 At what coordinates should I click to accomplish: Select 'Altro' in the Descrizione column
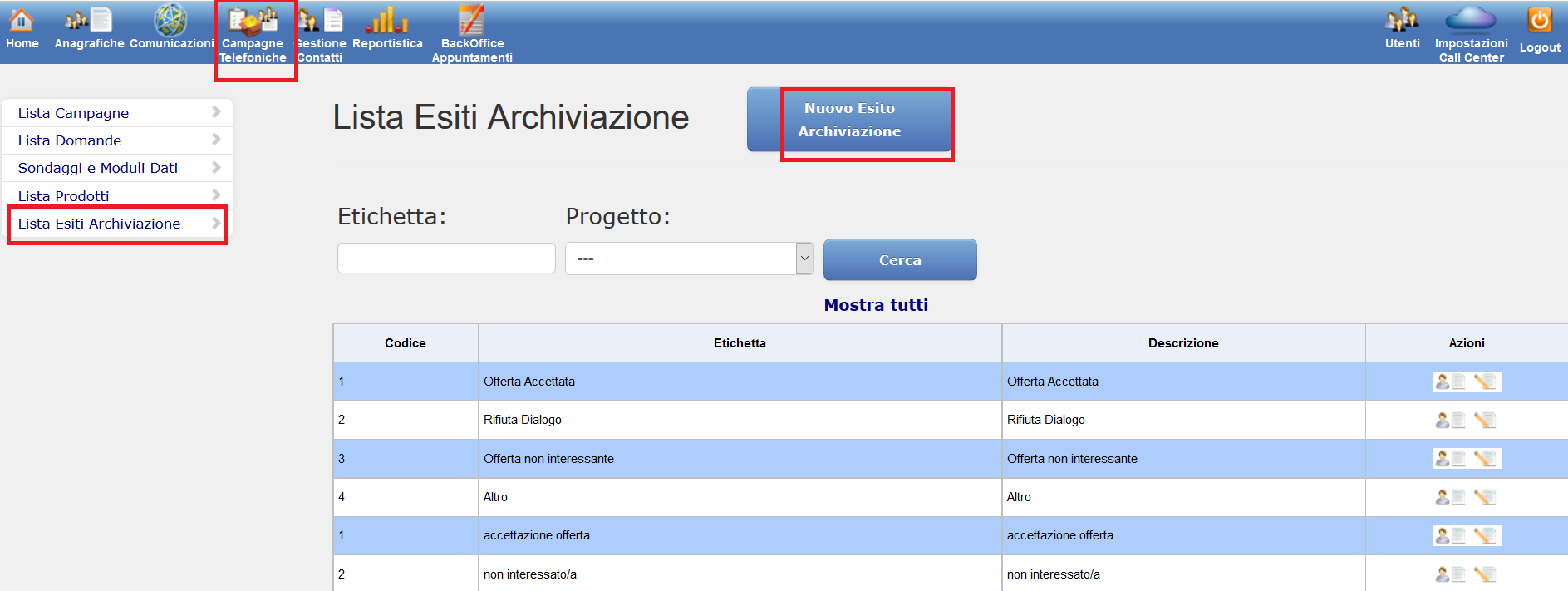pyautogui.click(x=1019, y=497)
